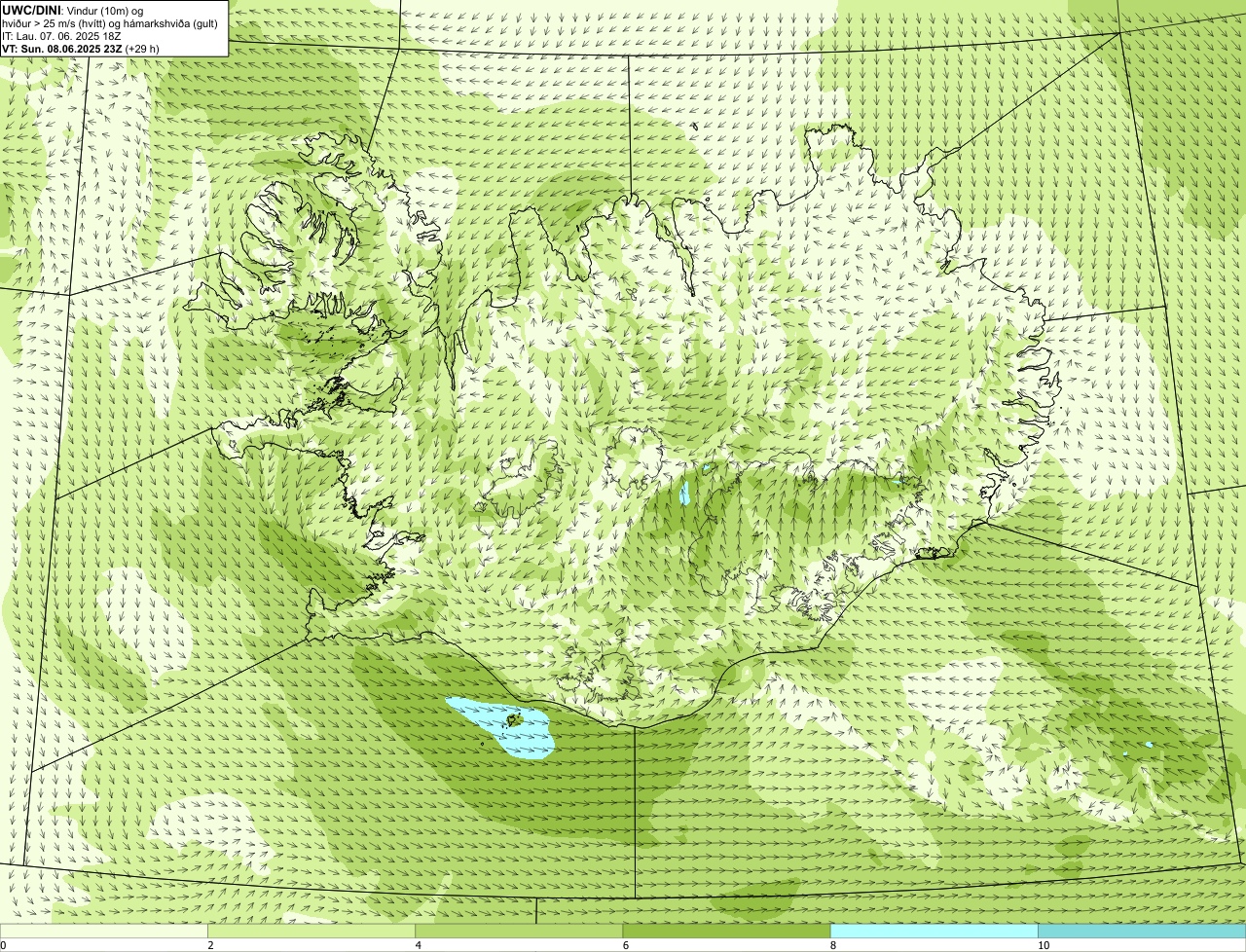This screenshot has height=952, width=1246.
Task: Select the 4–6 m/s green color bar segment
Action: 519,931
